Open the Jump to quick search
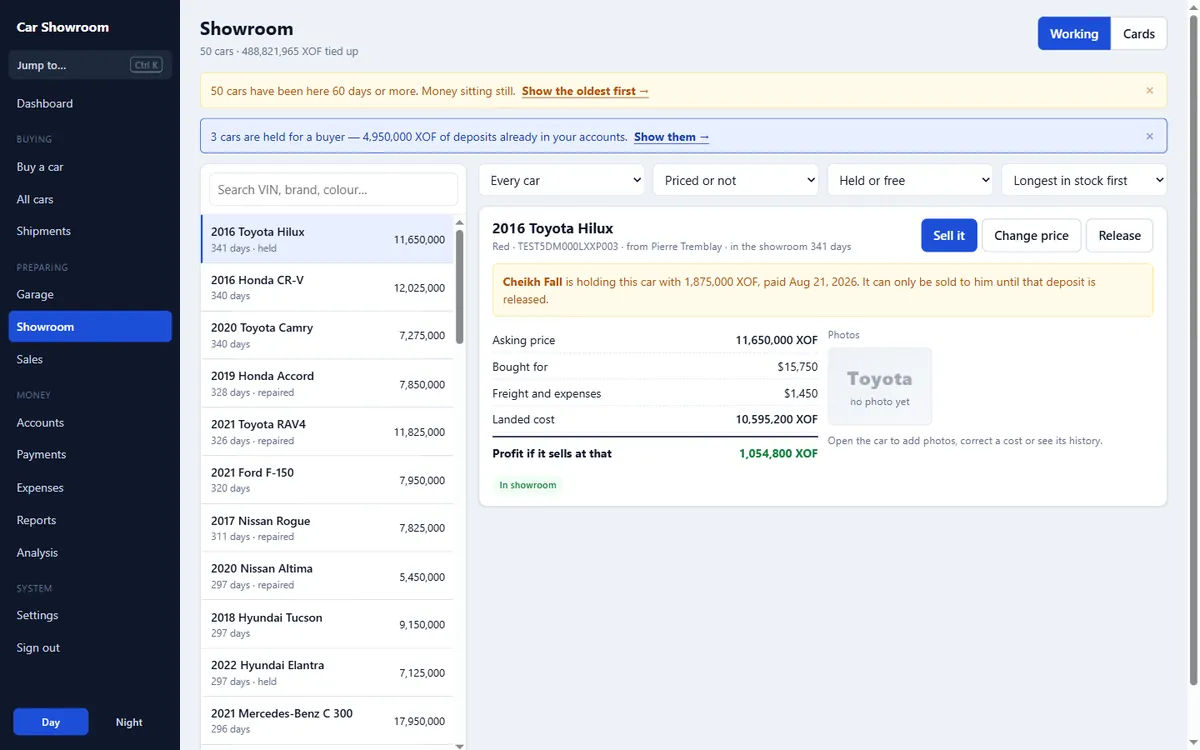Screen dimensions: 1200x750 [x=90, y=65]
